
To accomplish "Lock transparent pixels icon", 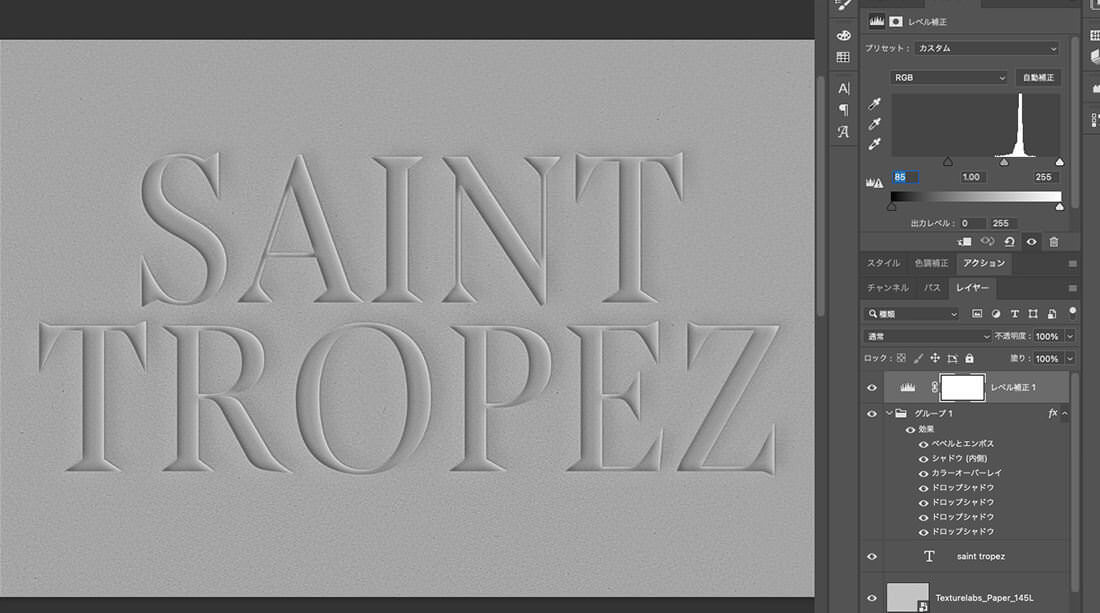I will 901,358.
